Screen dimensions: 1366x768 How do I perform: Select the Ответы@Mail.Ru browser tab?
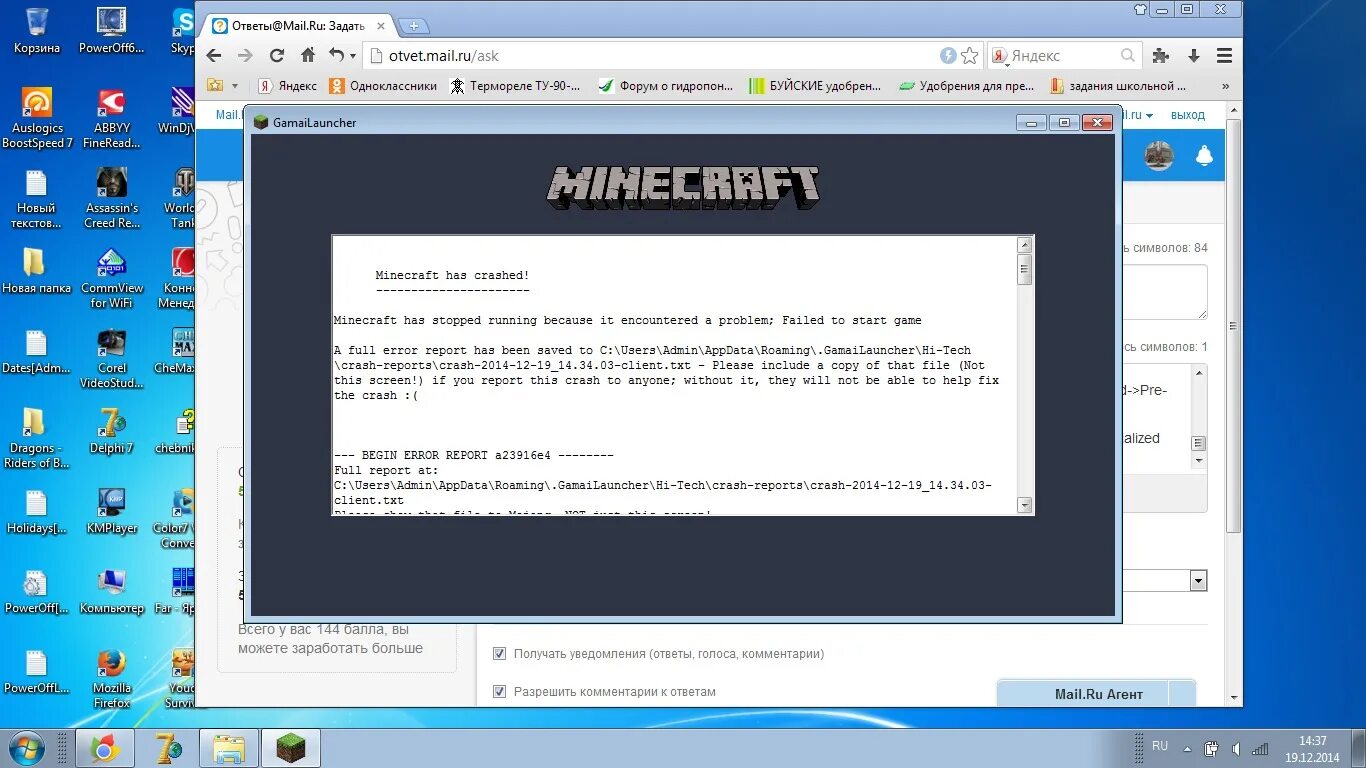pyautogui.click(x=296, y=26)
